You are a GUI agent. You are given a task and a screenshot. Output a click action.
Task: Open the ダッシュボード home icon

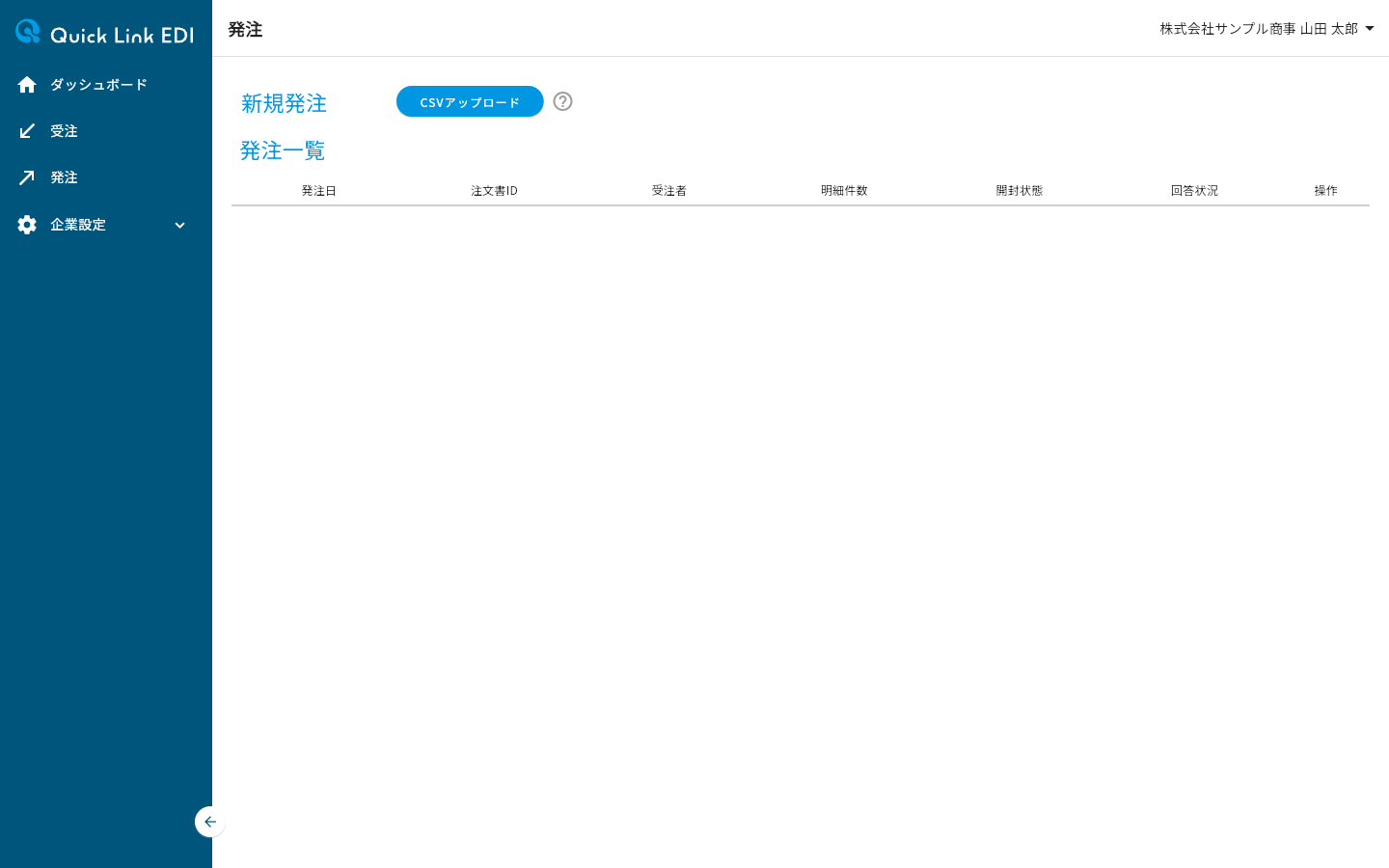pyautogui.click(x=27, y=85)
